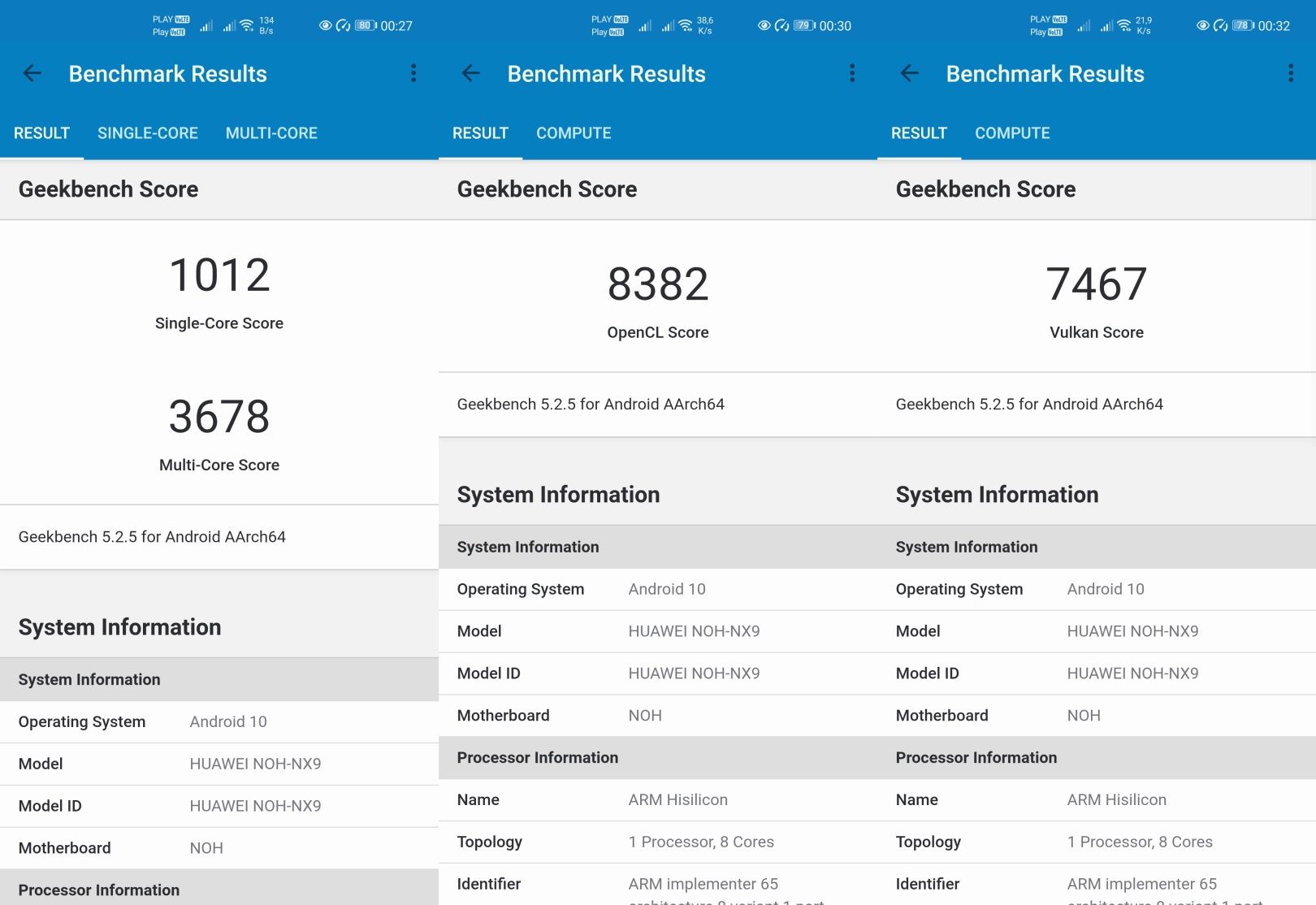Tap eye comfort icon beside 00:27 clock
Viewport: 1316px width, 905px height.
(326, 25)
